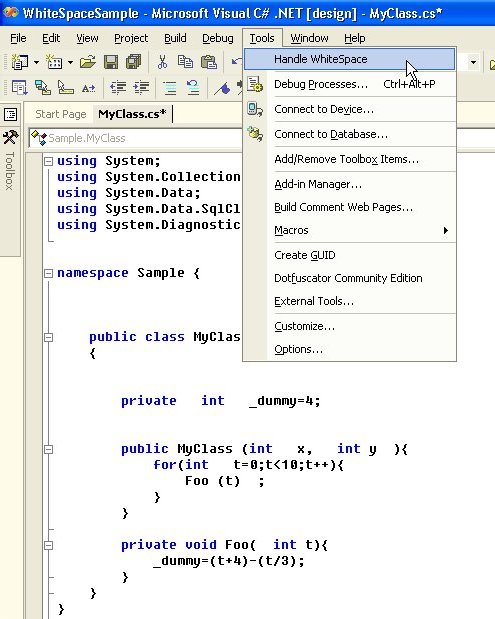Click the Copy icon
Screen dimensions: 495x619
185,62
